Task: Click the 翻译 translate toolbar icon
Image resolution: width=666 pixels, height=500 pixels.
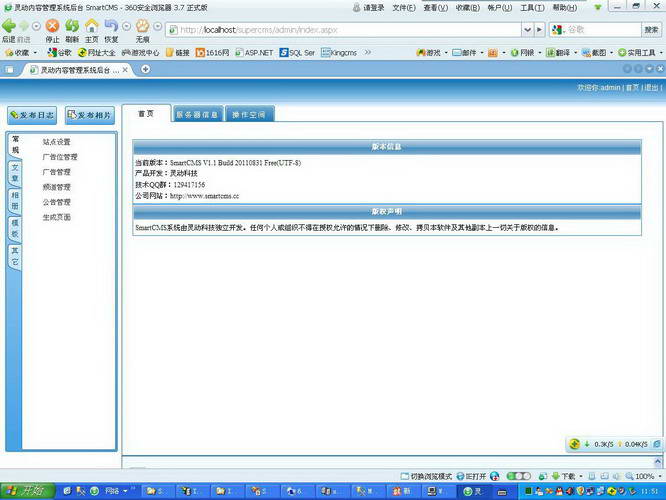Action: [558, 53]
